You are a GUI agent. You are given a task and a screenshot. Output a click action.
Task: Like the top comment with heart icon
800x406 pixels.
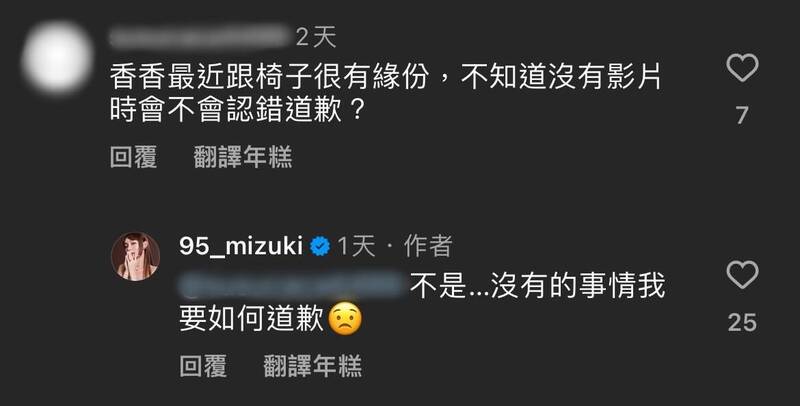pyautogui.click(x=742, y=68)
